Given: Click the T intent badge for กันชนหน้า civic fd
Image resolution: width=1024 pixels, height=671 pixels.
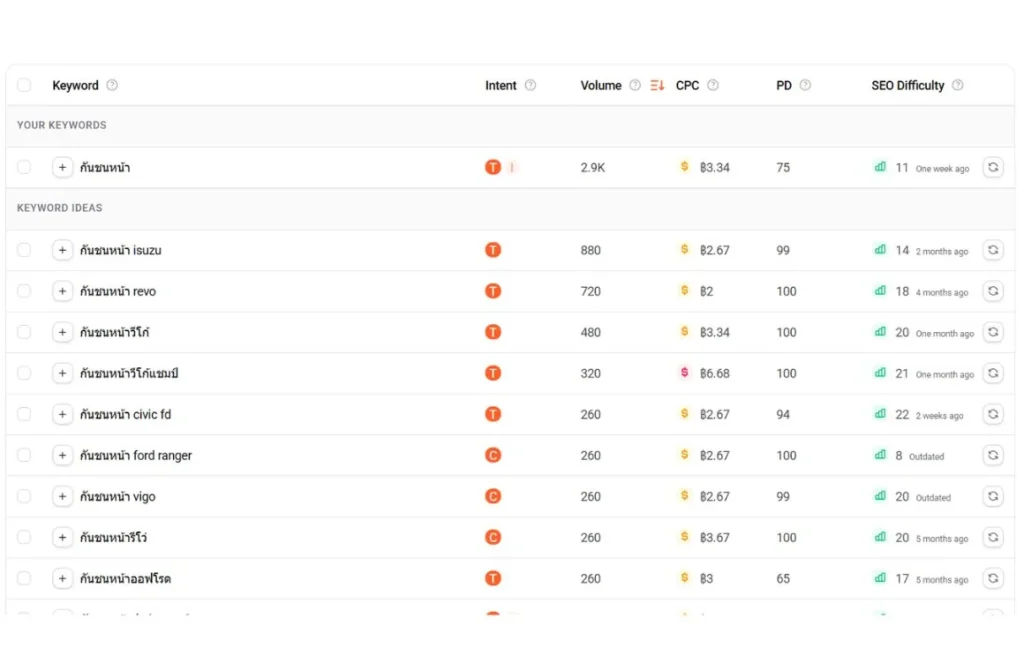Looking at the screenshot, I should click(493, 414).
